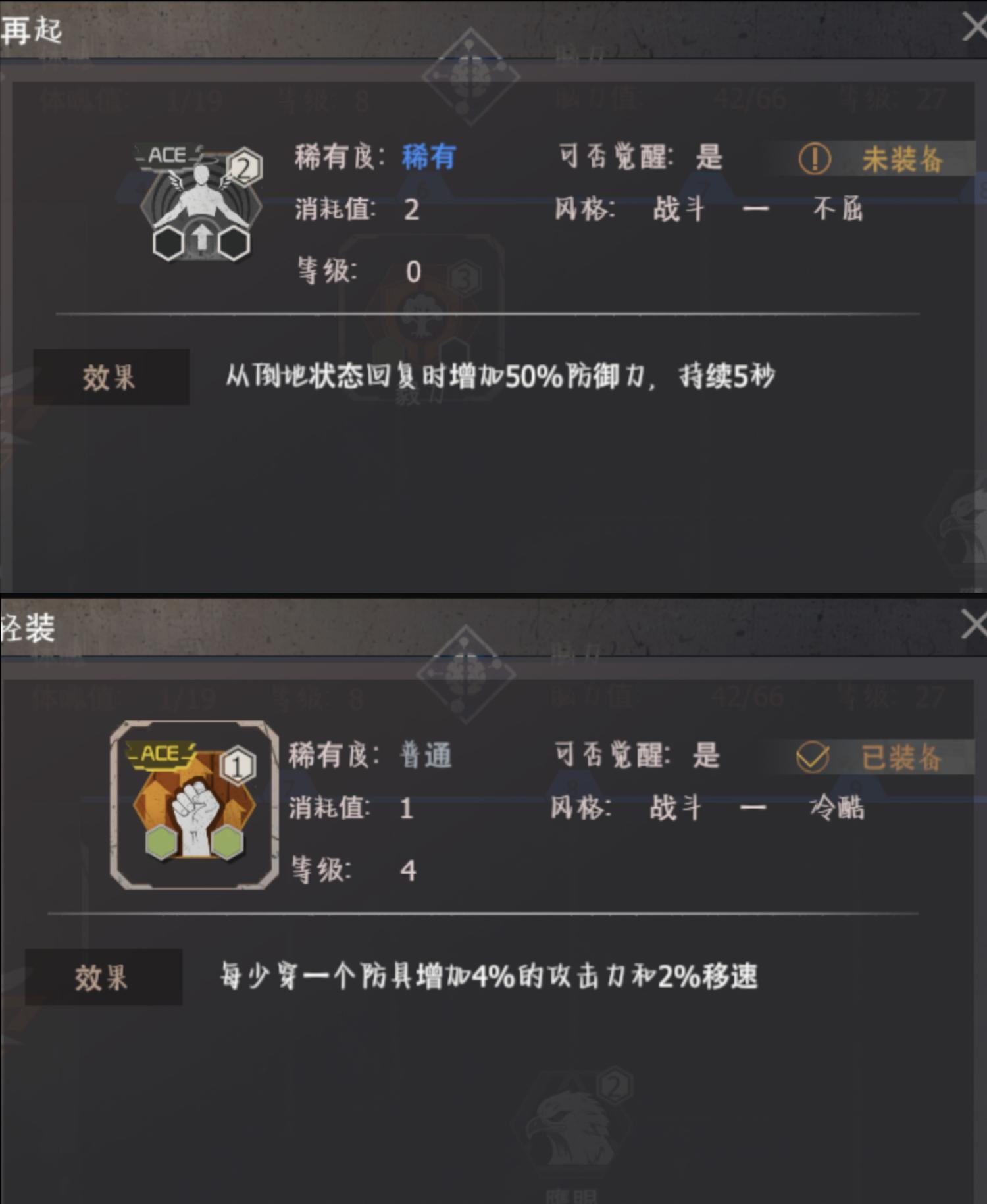Close the 轻装 skill detail panel
The image size is (987, 1204).
click(974, 624)
